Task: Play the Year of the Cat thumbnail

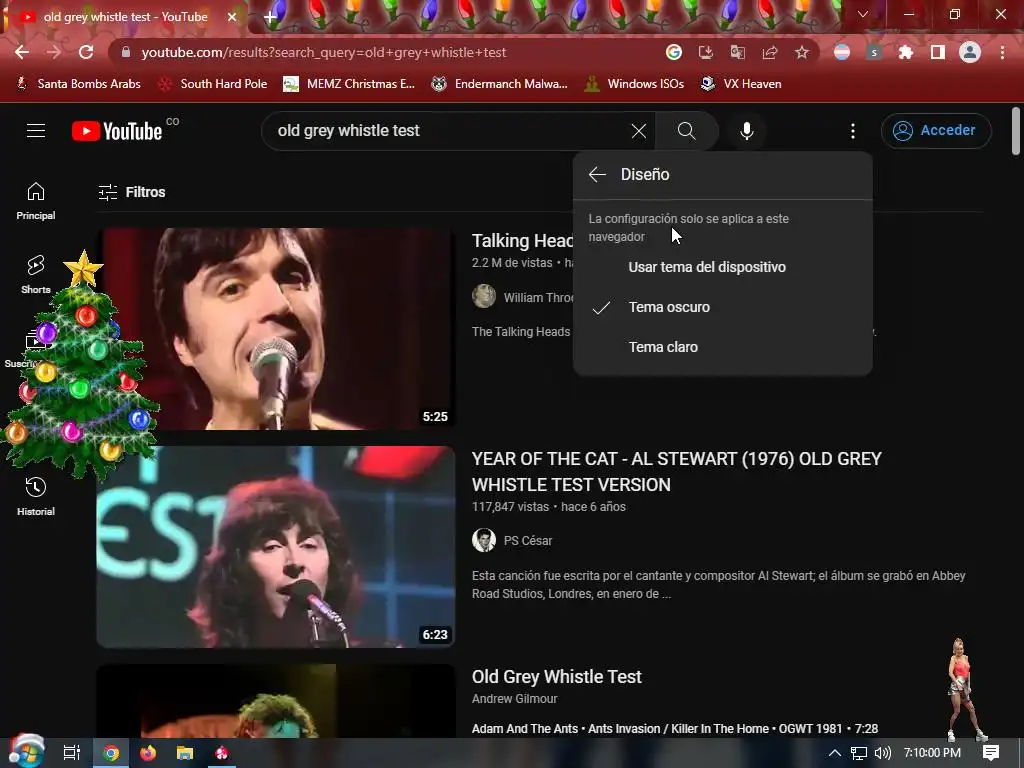Action: click(x=276, y=547)
